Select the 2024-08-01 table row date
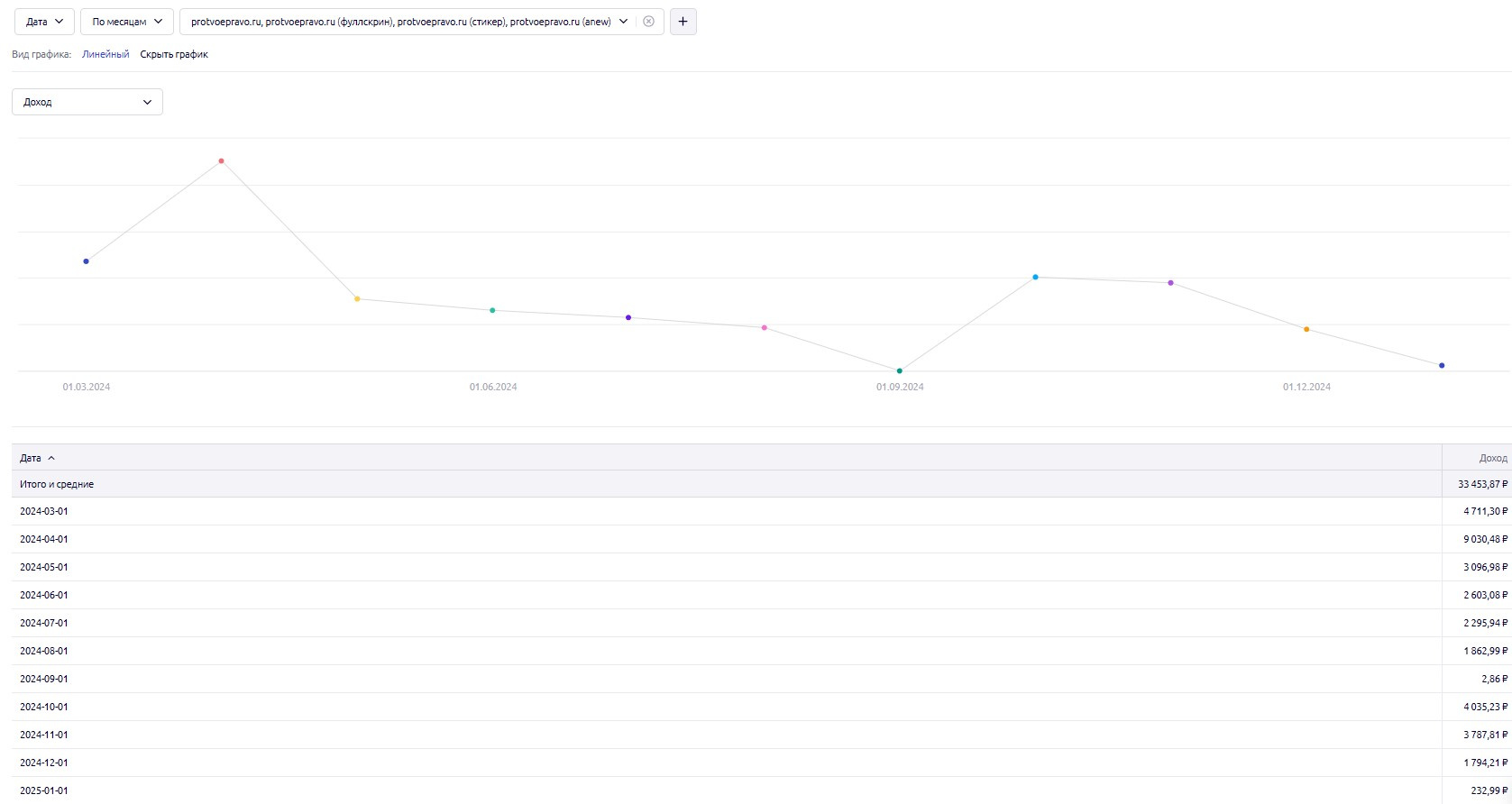Screen dimensions: 1512x804 coord(44,651)
